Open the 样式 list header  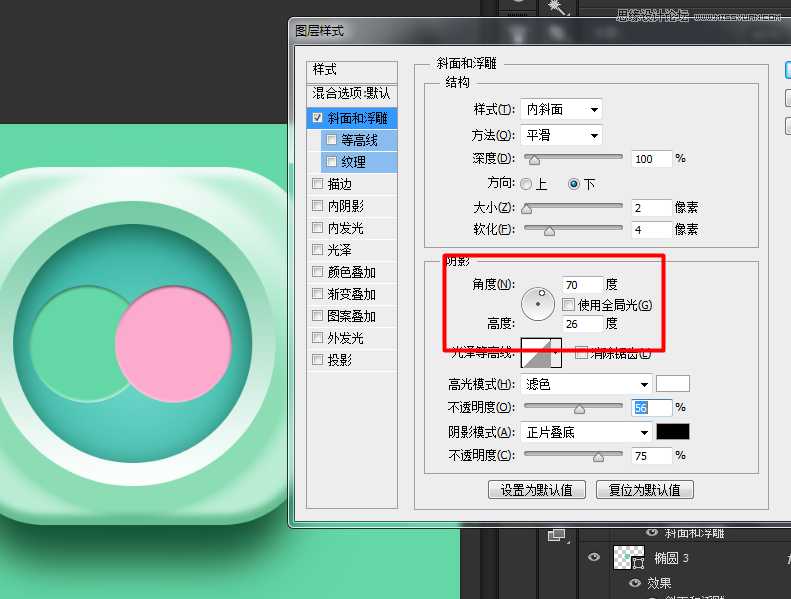[x=352, y=70]
